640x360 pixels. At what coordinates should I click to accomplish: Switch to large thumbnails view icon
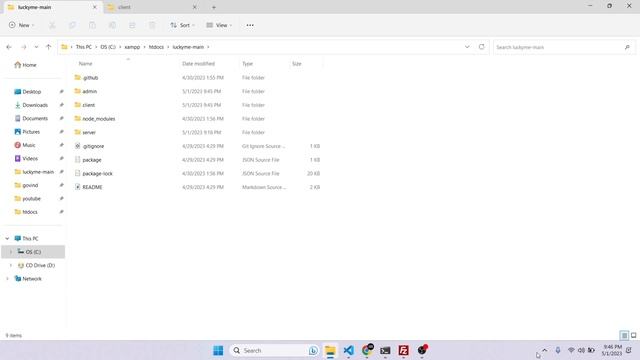coord(633,336)
